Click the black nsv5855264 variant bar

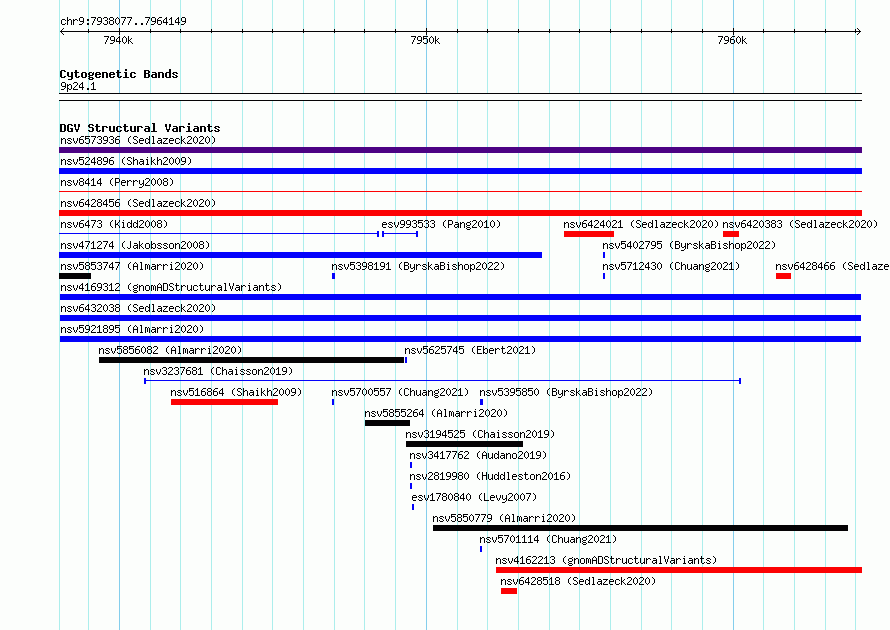point(387,423)
